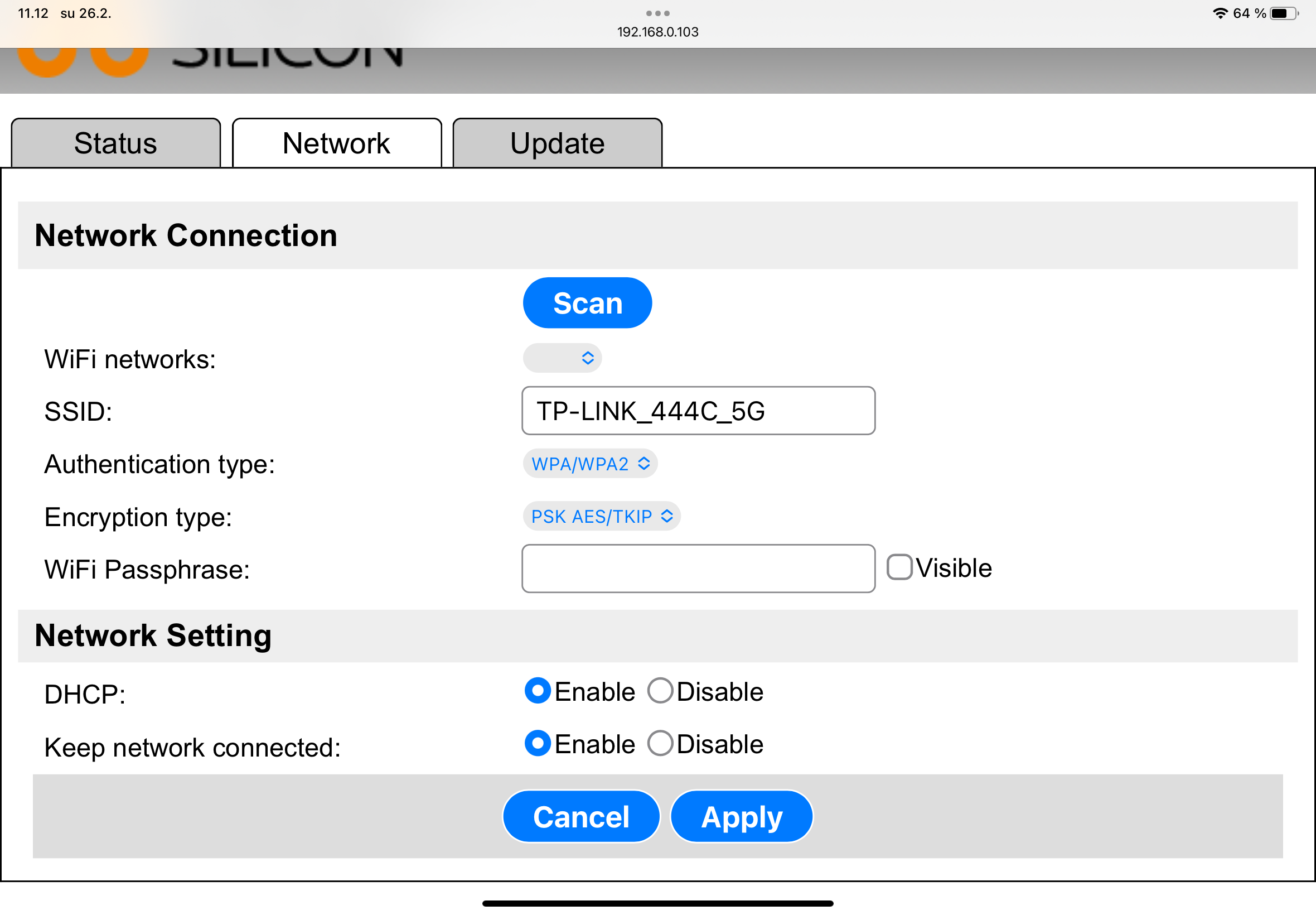1316x915 pixels.
Task: Open the WiFi networks dropdown
Action: click(x=562, y=358)
